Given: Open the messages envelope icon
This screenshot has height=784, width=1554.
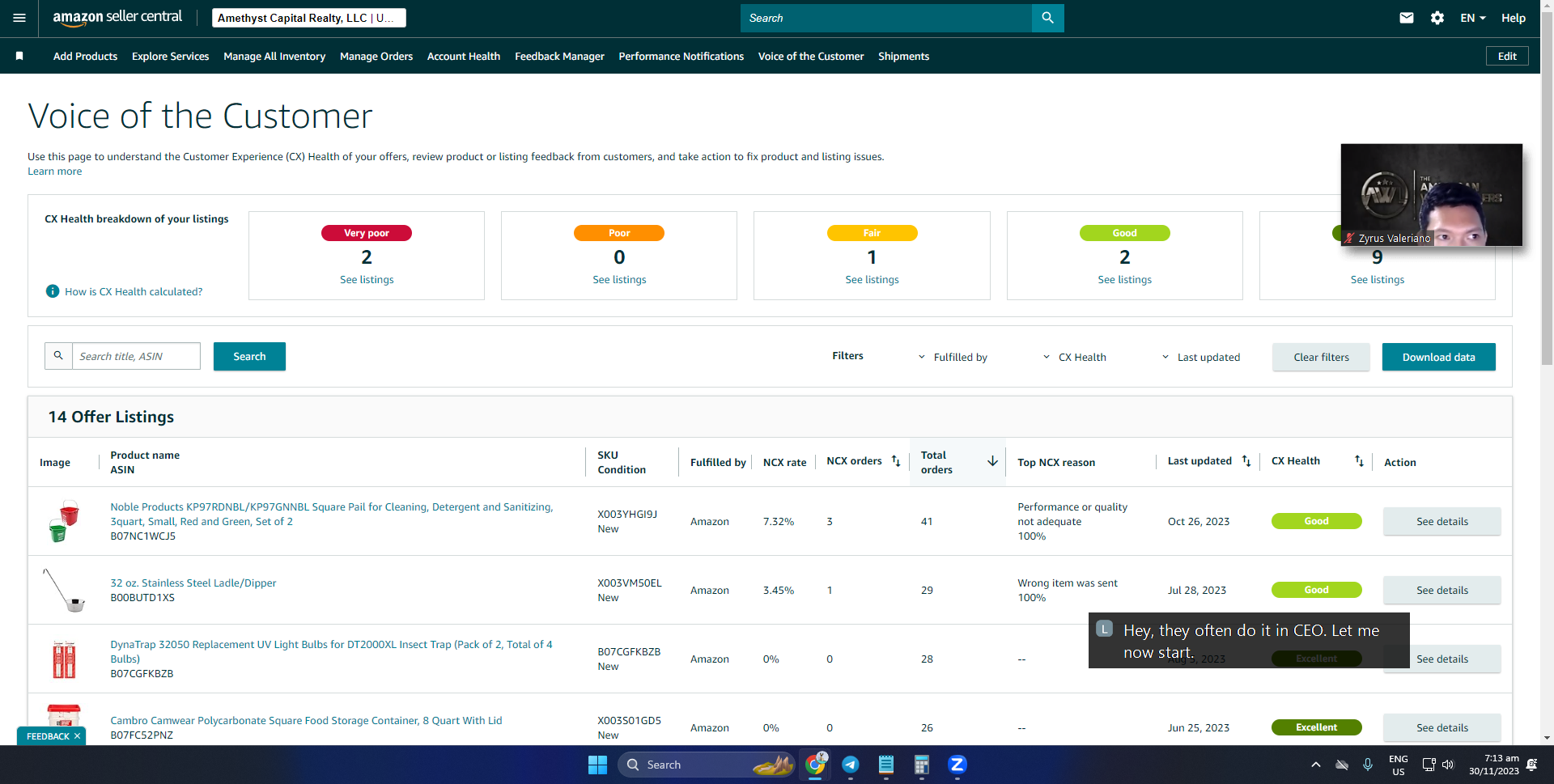Looking at the screenshot, I should 1407,18.
